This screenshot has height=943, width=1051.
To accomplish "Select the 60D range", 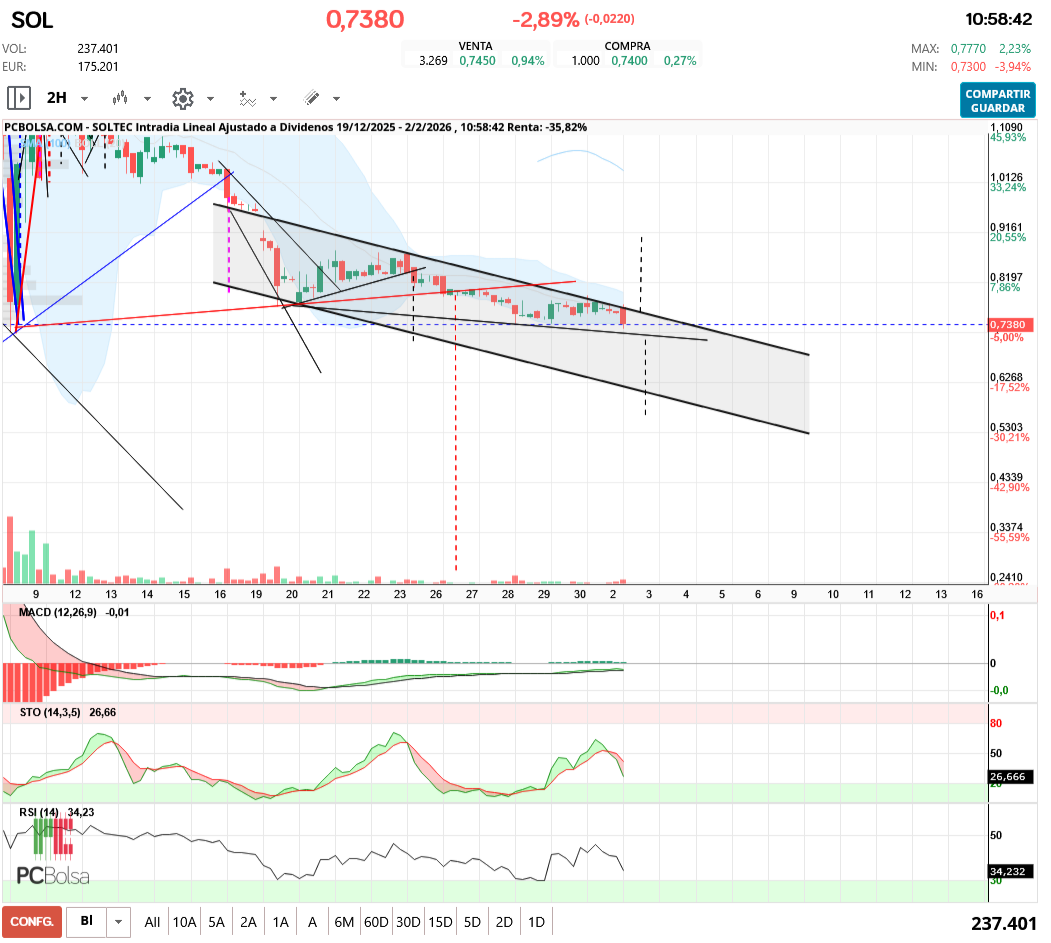I will click(x=376, y=922).
